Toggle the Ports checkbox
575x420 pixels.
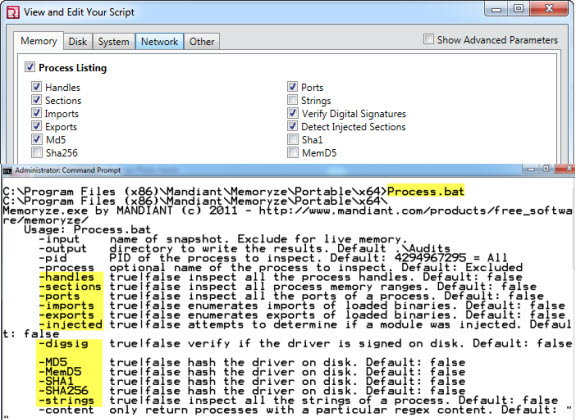coord(292,87)
